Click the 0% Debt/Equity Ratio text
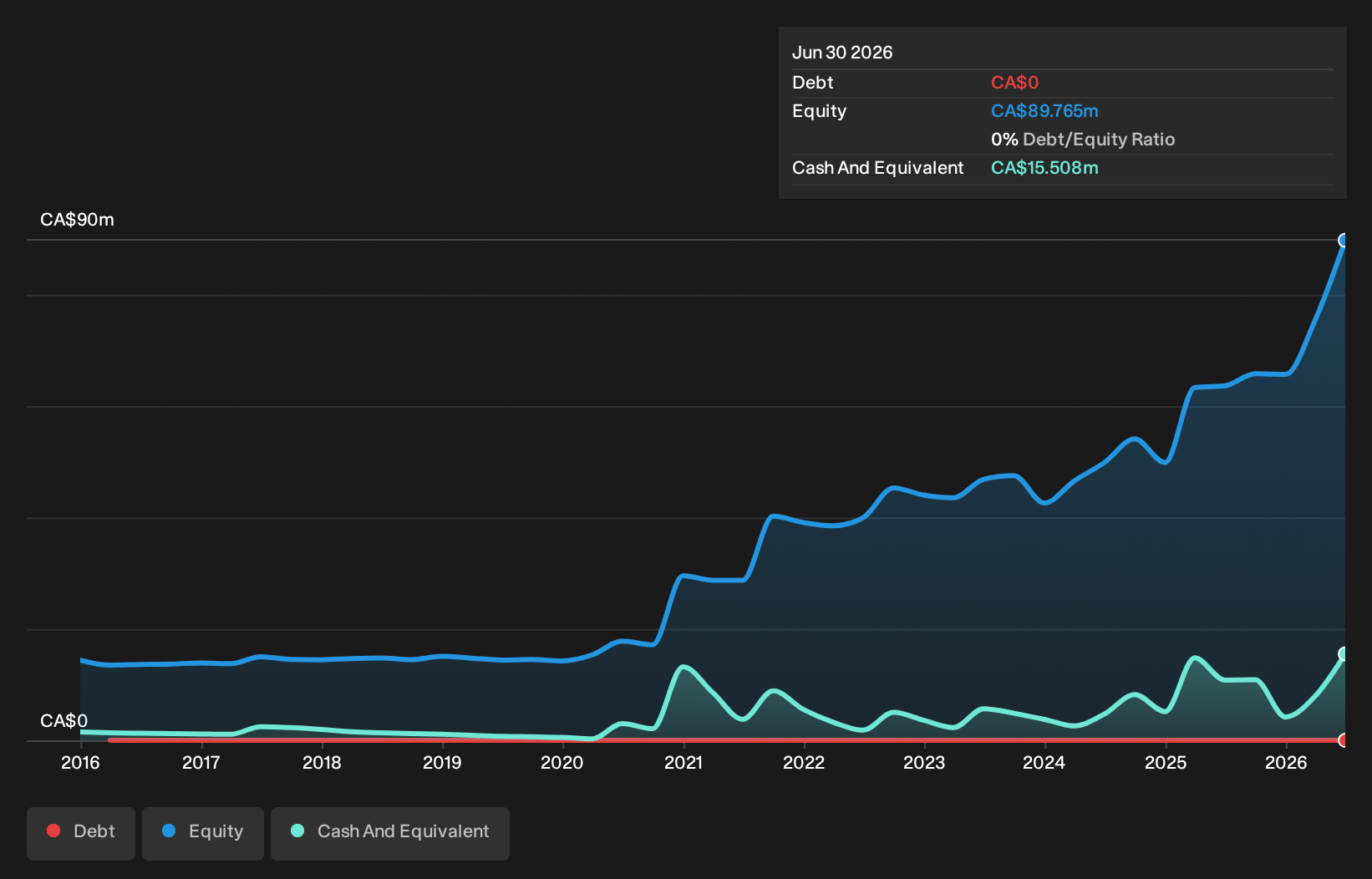The image size is (1372, 879). (x=1083, y=140)
